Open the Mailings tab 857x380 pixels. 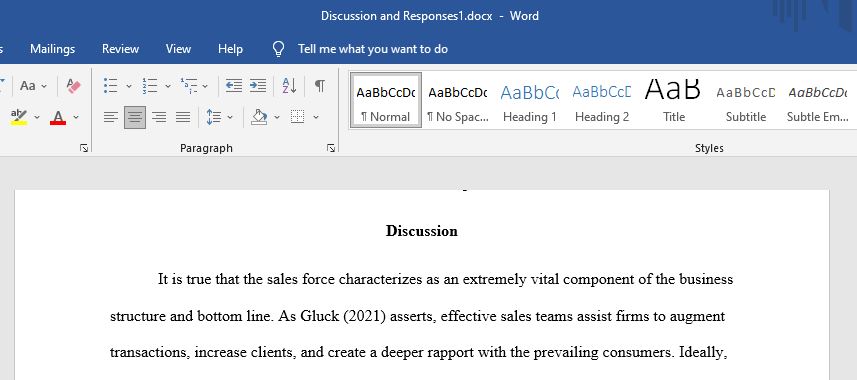52,49
